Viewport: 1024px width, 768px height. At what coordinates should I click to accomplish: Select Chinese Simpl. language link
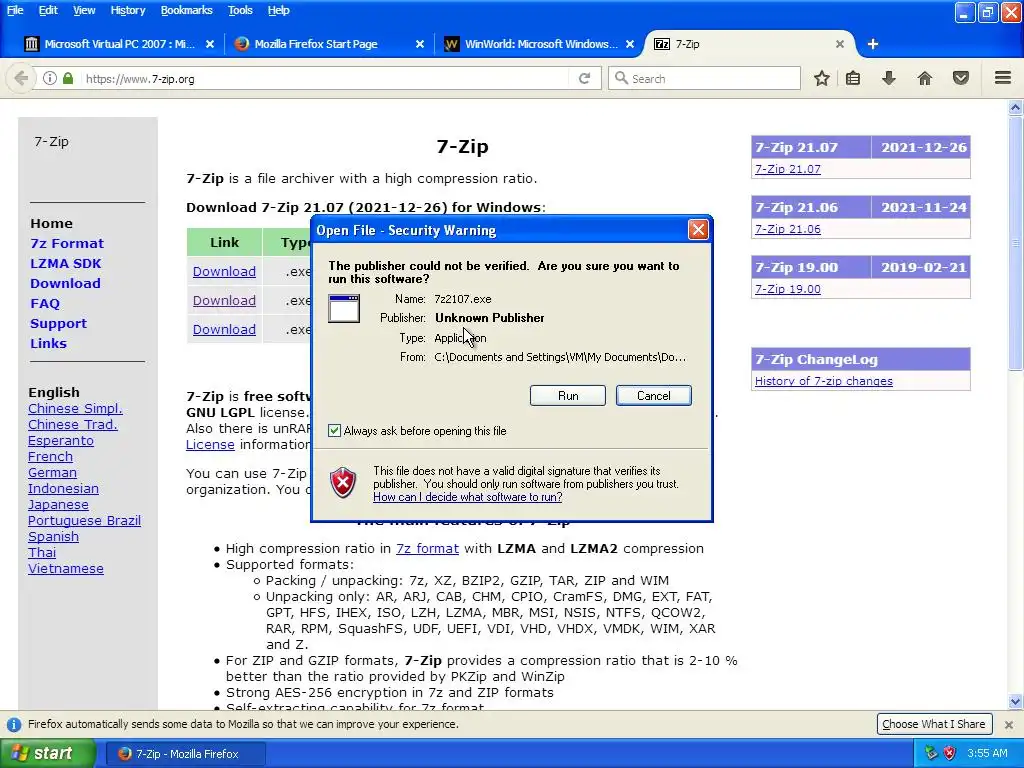tap(75, 408)
